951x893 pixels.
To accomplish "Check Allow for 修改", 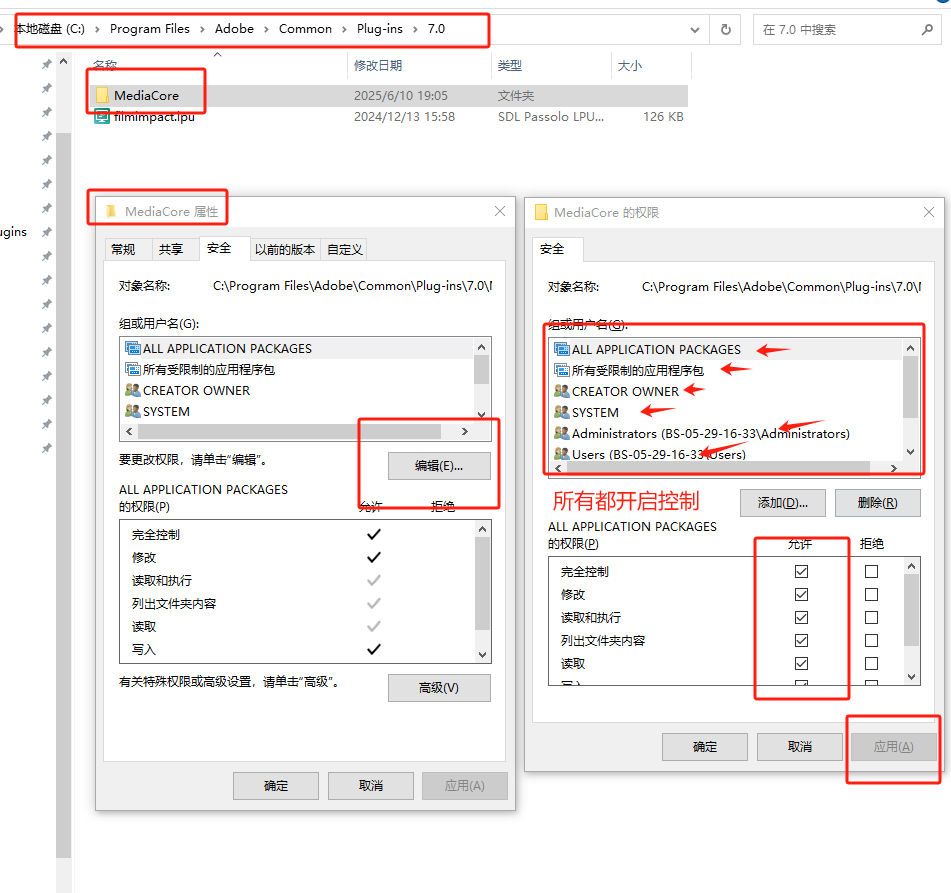I will coord(801,595).
